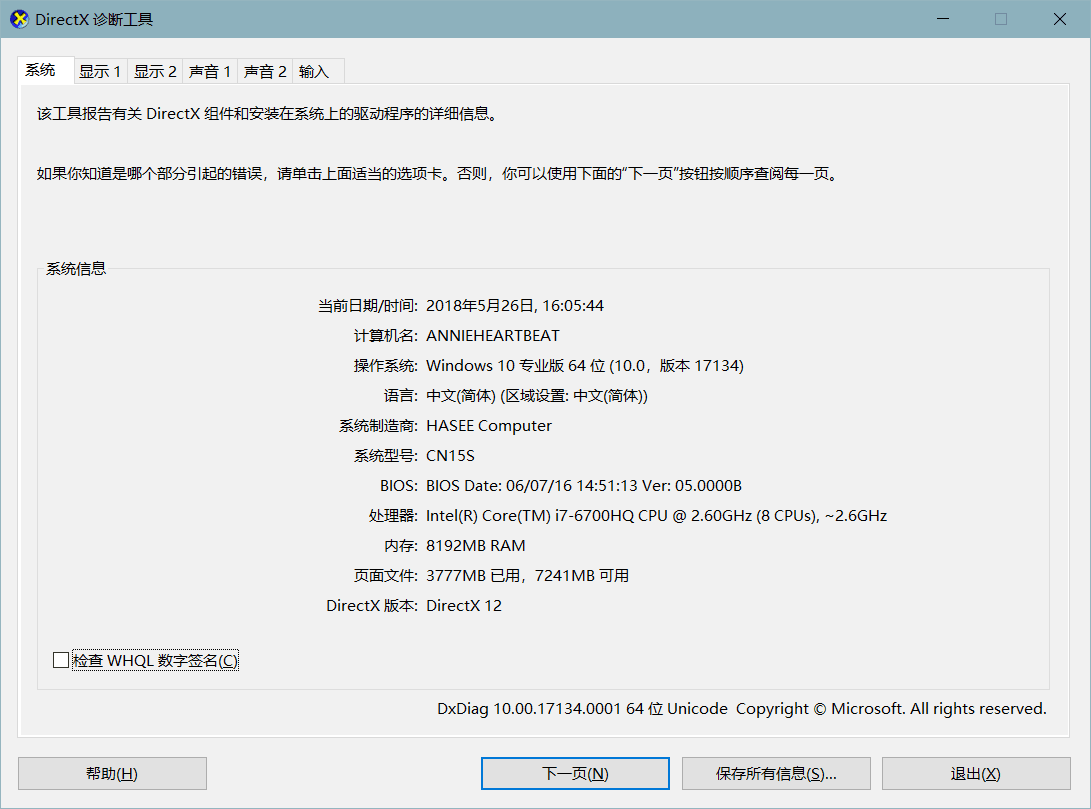
Task: Go to next page with 下一页(N)
Action: click(575, 774)
